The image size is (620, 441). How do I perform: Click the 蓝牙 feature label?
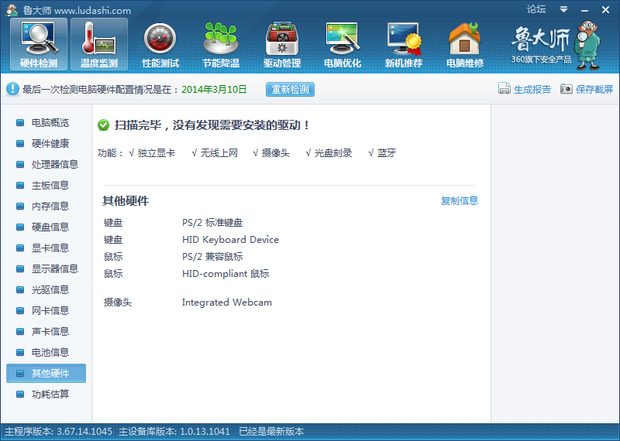coord(386,153)
